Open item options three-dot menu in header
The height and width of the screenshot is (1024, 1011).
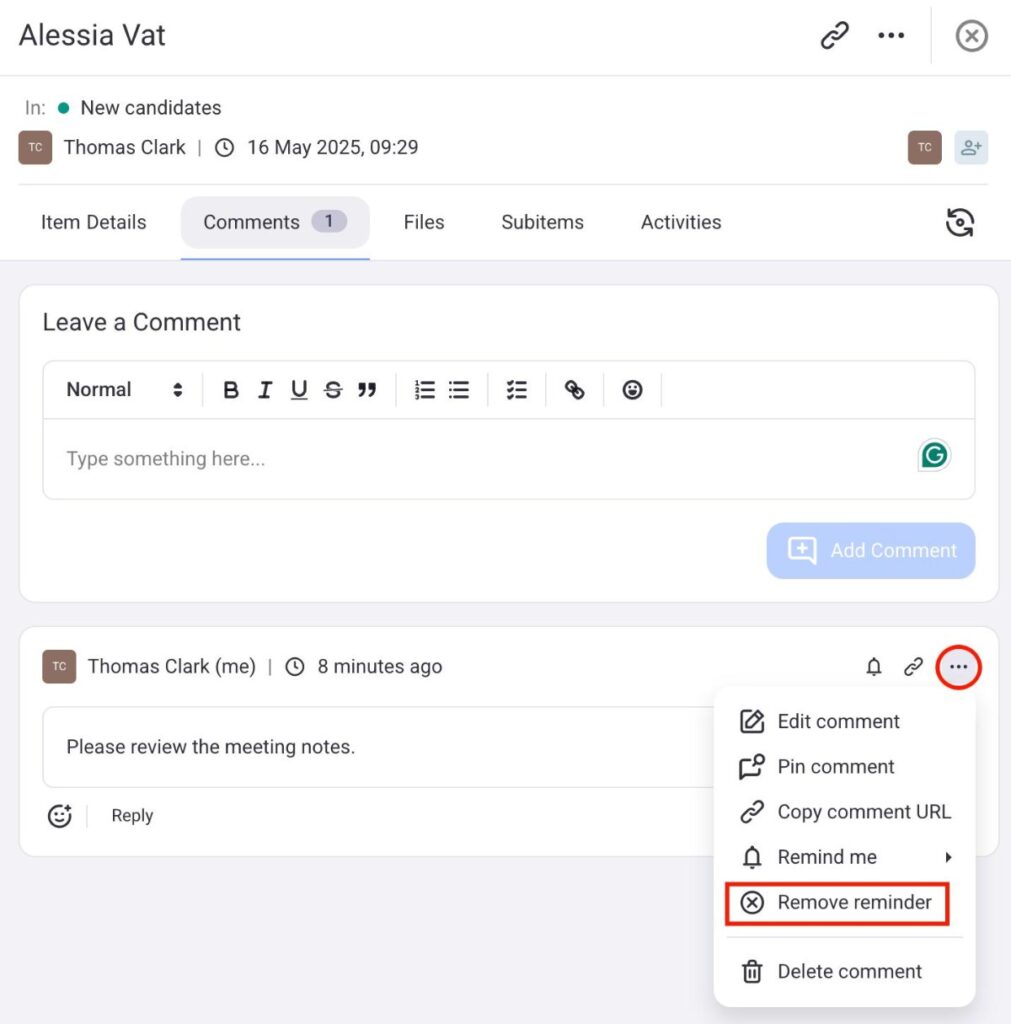(890, 36)
